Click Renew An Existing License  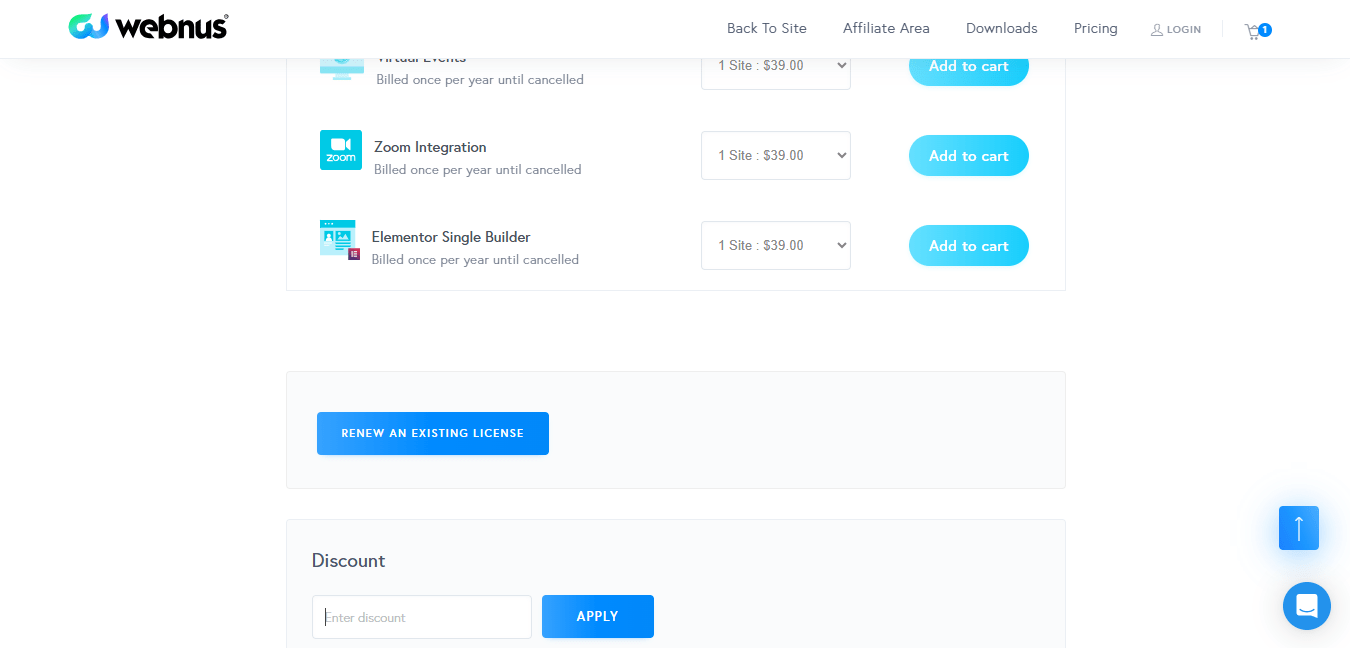click(432, 433)
